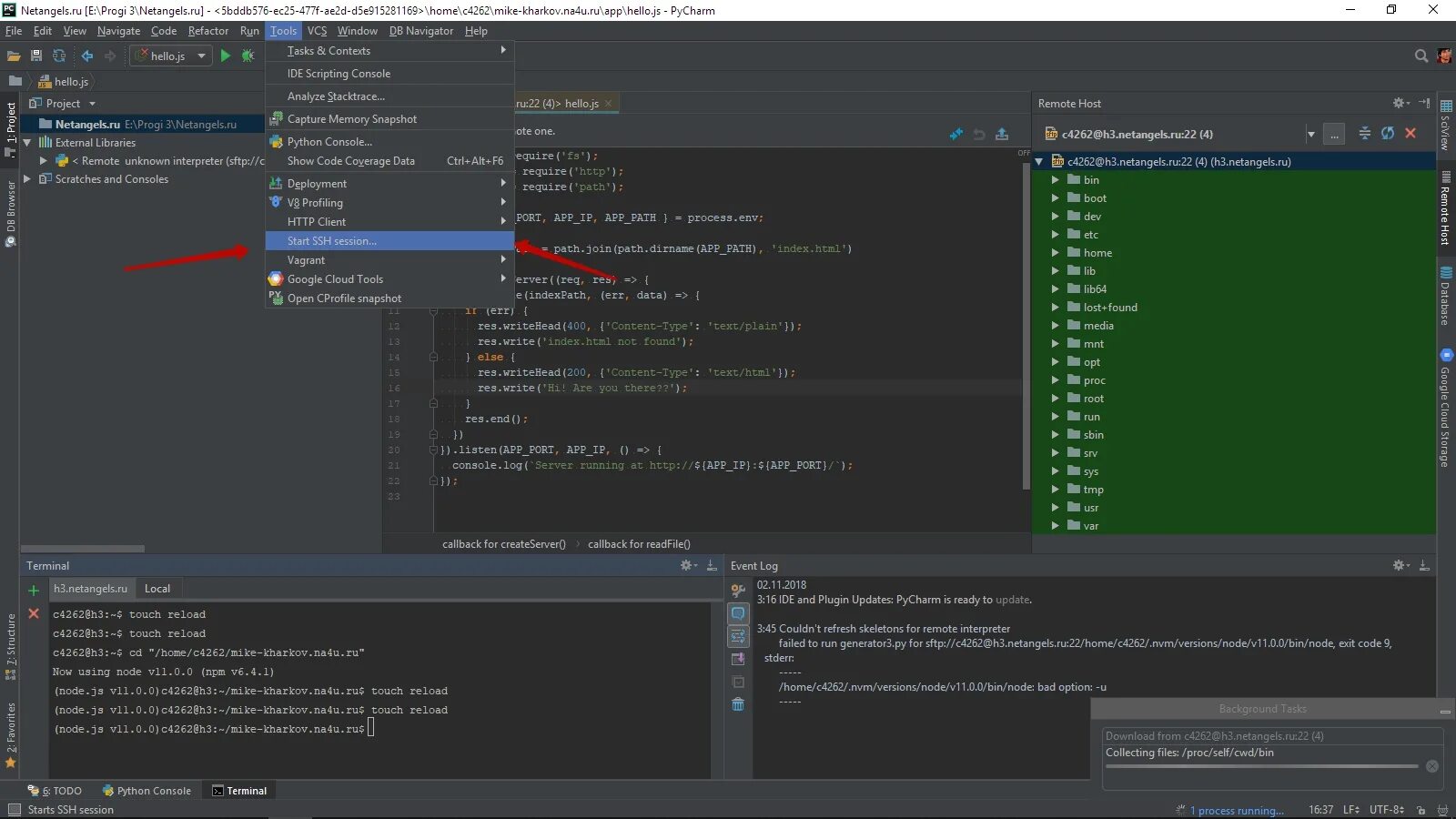Viewport: 1456px width, 819px height.
Task: Open Remote Host server dropdown arrow
Action: point(1311,134)
